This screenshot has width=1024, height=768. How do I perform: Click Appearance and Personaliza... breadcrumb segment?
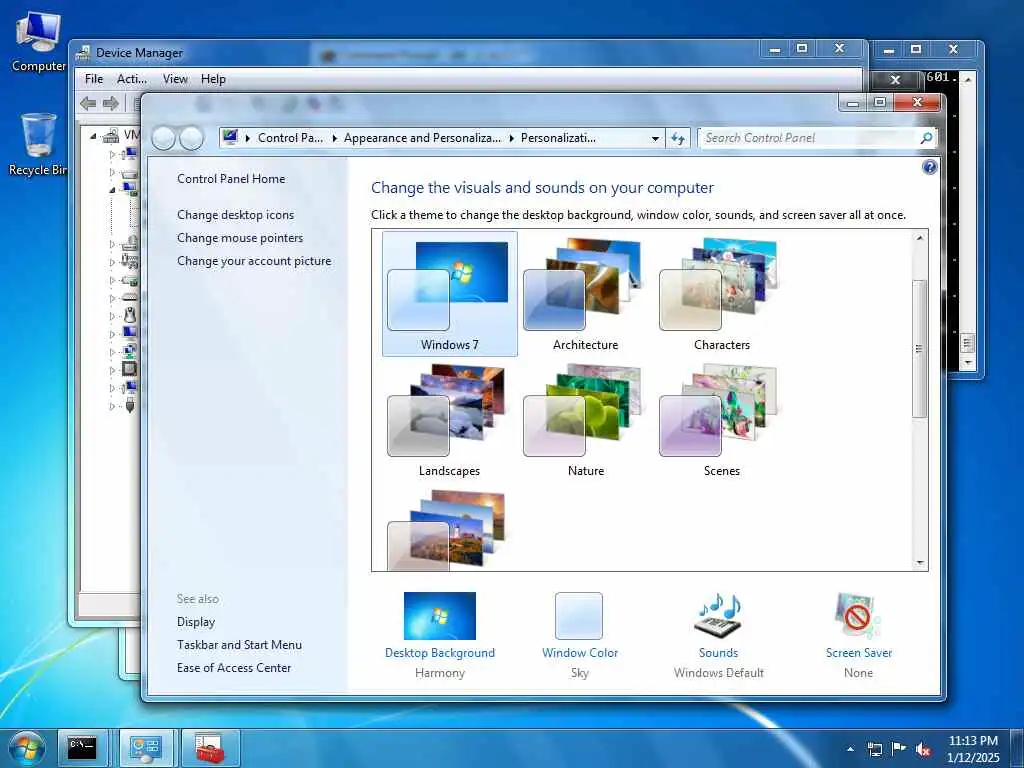coord(422,138)
